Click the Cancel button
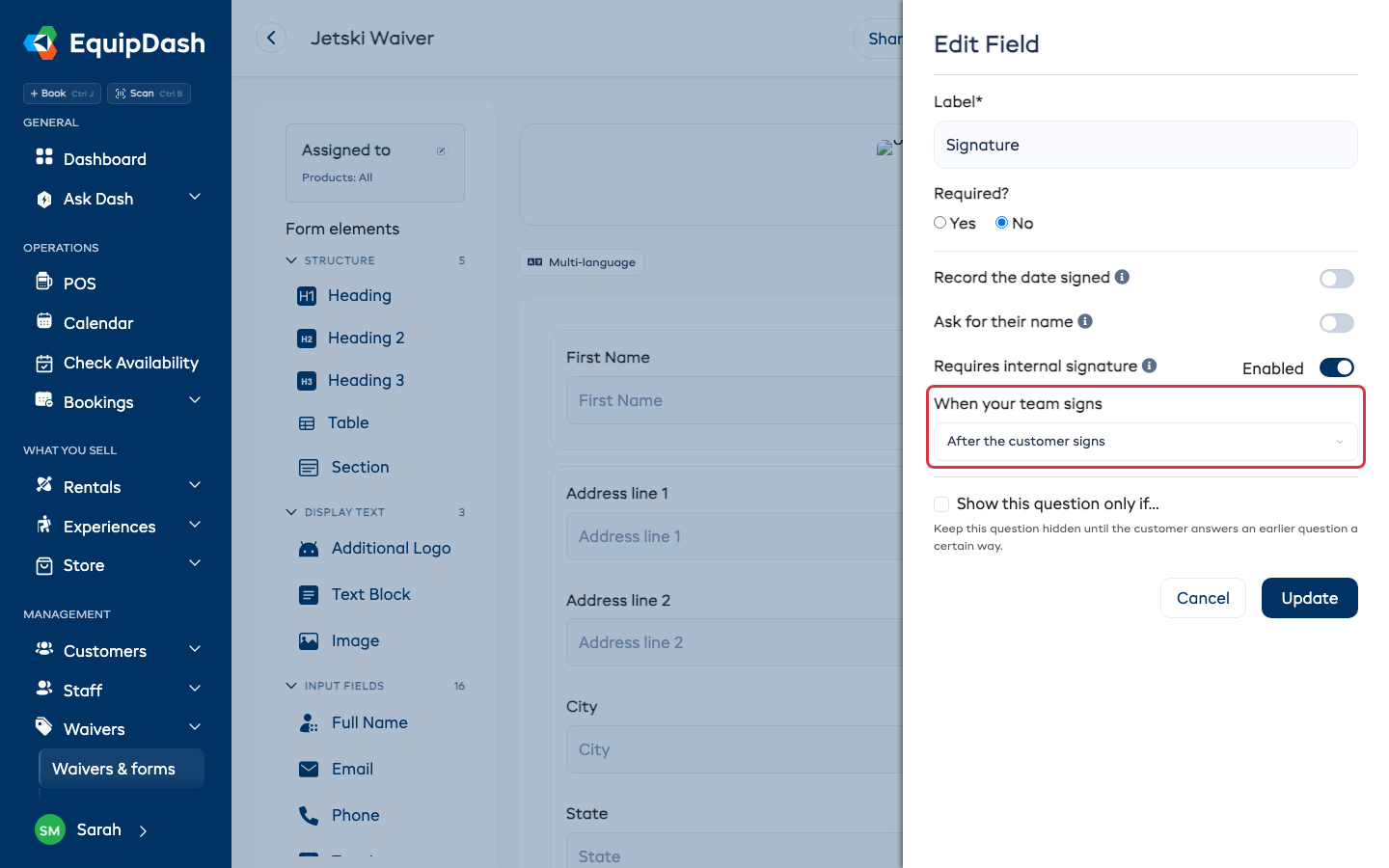Viewport: 1389px width, 868px height. coord(1203,598)
